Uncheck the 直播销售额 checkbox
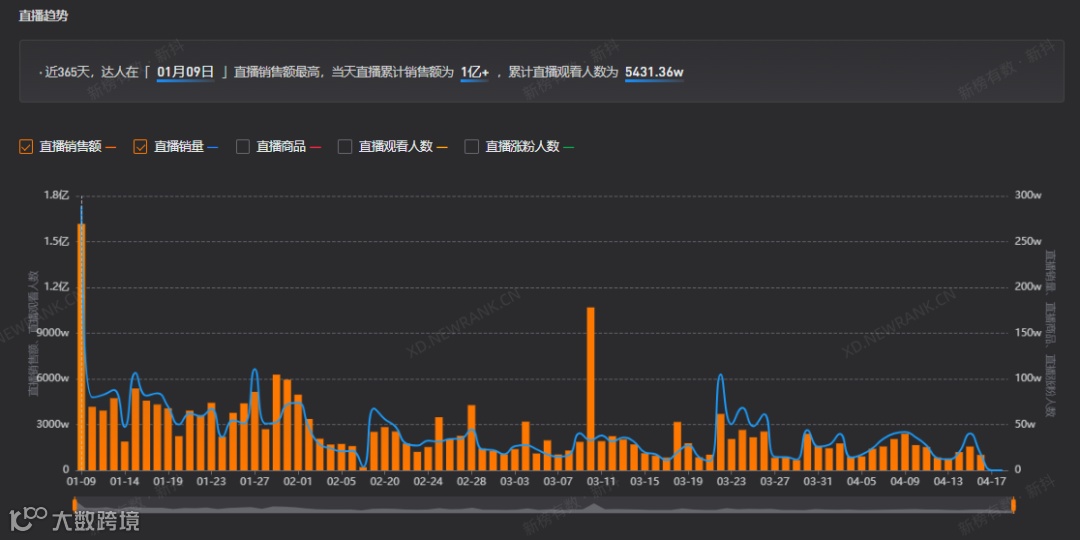This screenshot has width=1080, height=540. tap(26, 147)
